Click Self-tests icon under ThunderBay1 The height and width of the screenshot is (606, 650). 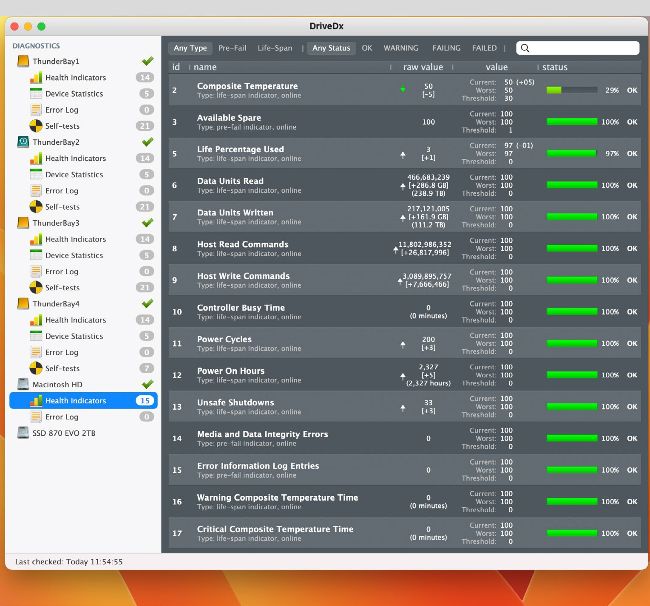click(x=36, y=126)
